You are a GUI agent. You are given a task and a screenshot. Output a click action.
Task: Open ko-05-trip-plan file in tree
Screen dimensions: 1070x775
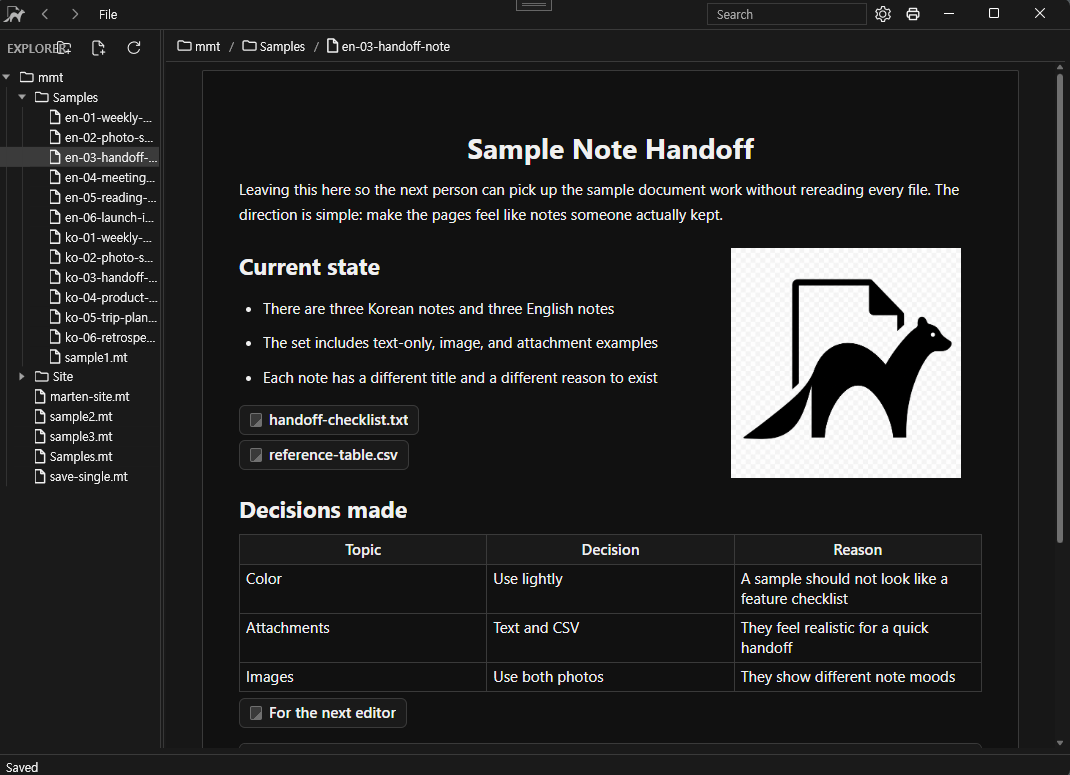101,317
